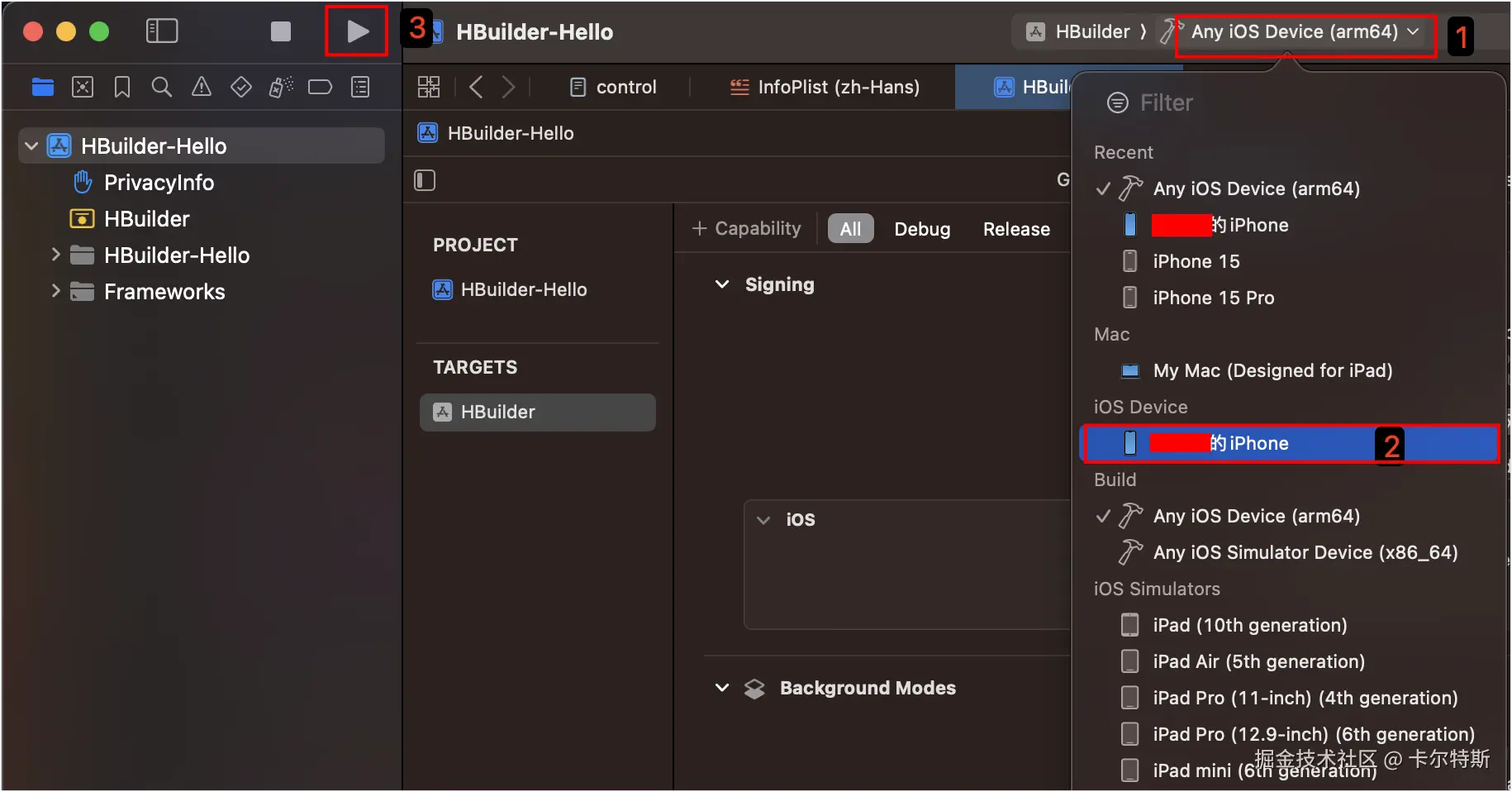This screenshot has width=1512, height=792.
Task: Collapse the Signing section
Action: [x=722, y=284]
